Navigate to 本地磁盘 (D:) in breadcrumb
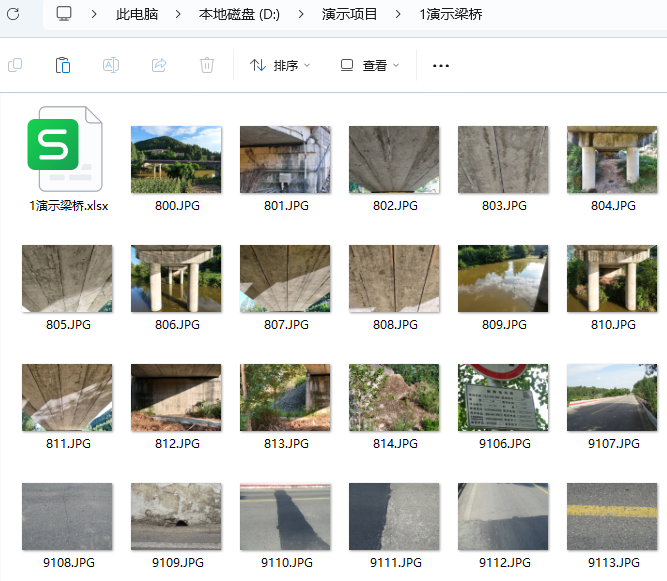 239,14
